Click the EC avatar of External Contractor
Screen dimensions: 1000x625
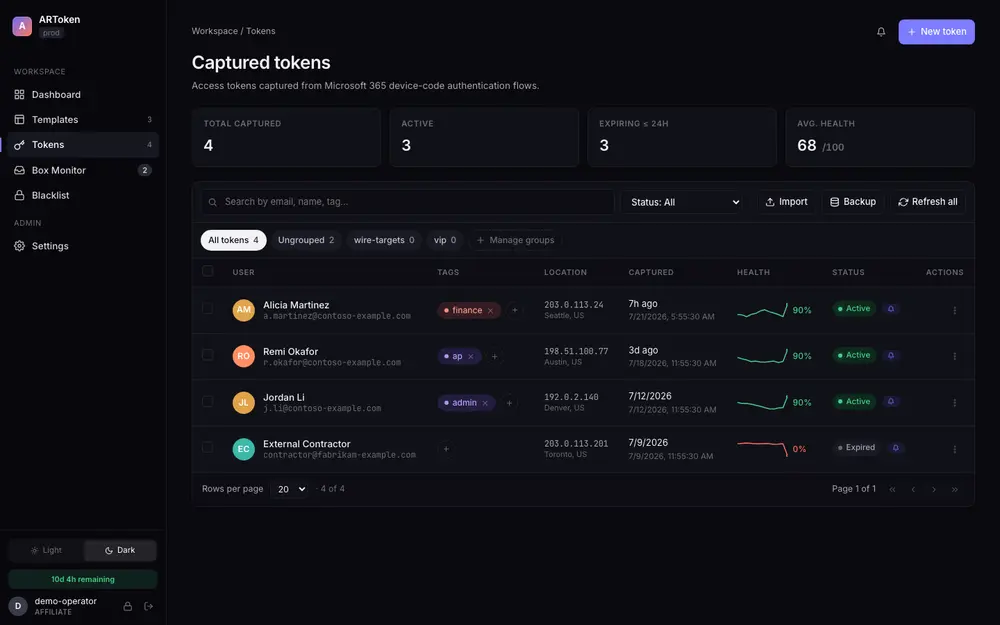[x=244, y=449]
